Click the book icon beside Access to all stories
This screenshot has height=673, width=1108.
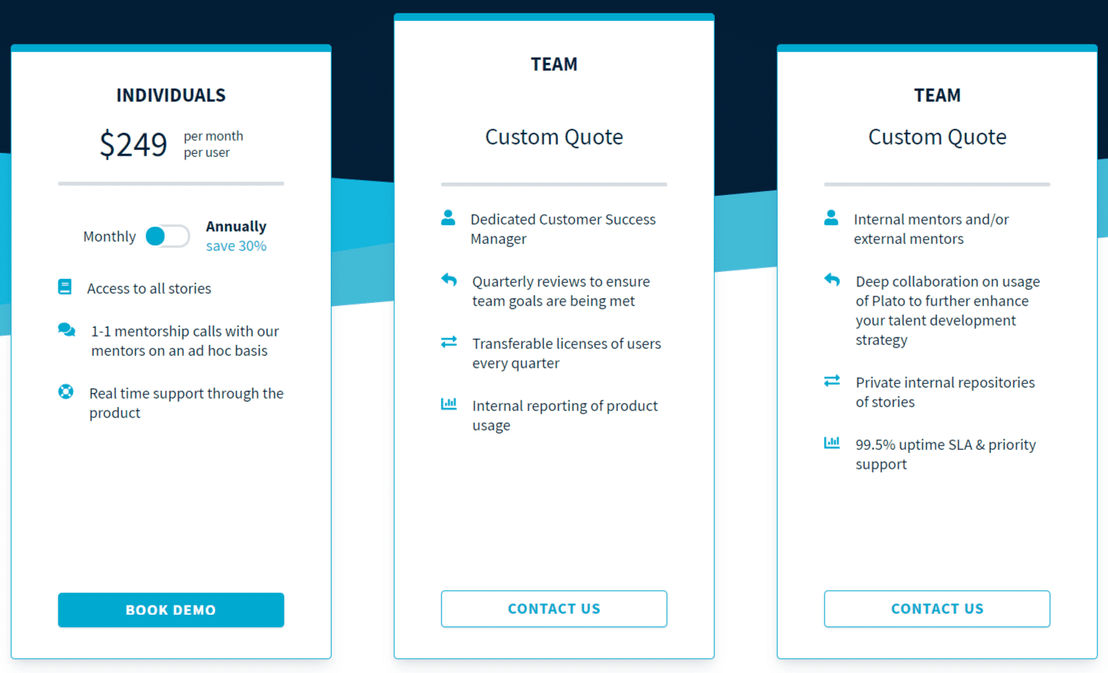(x=64, y=287)
